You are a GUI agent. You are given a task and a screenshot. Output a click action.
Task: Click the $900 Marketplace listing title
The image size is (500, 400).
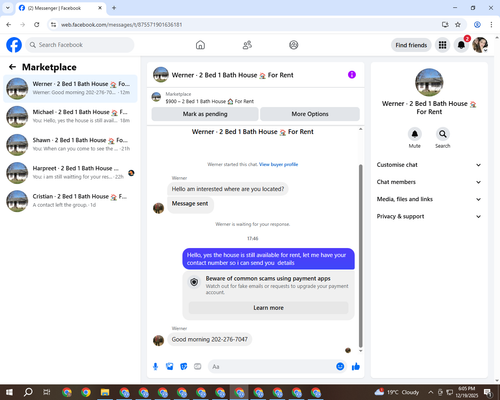pos(210,101)
